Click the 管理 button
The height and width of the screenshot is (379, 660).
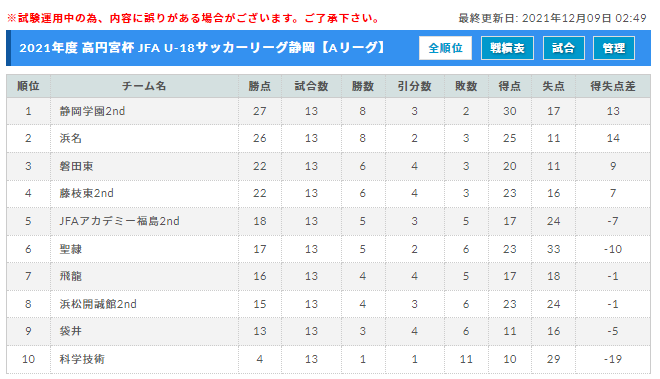[613, 48]
